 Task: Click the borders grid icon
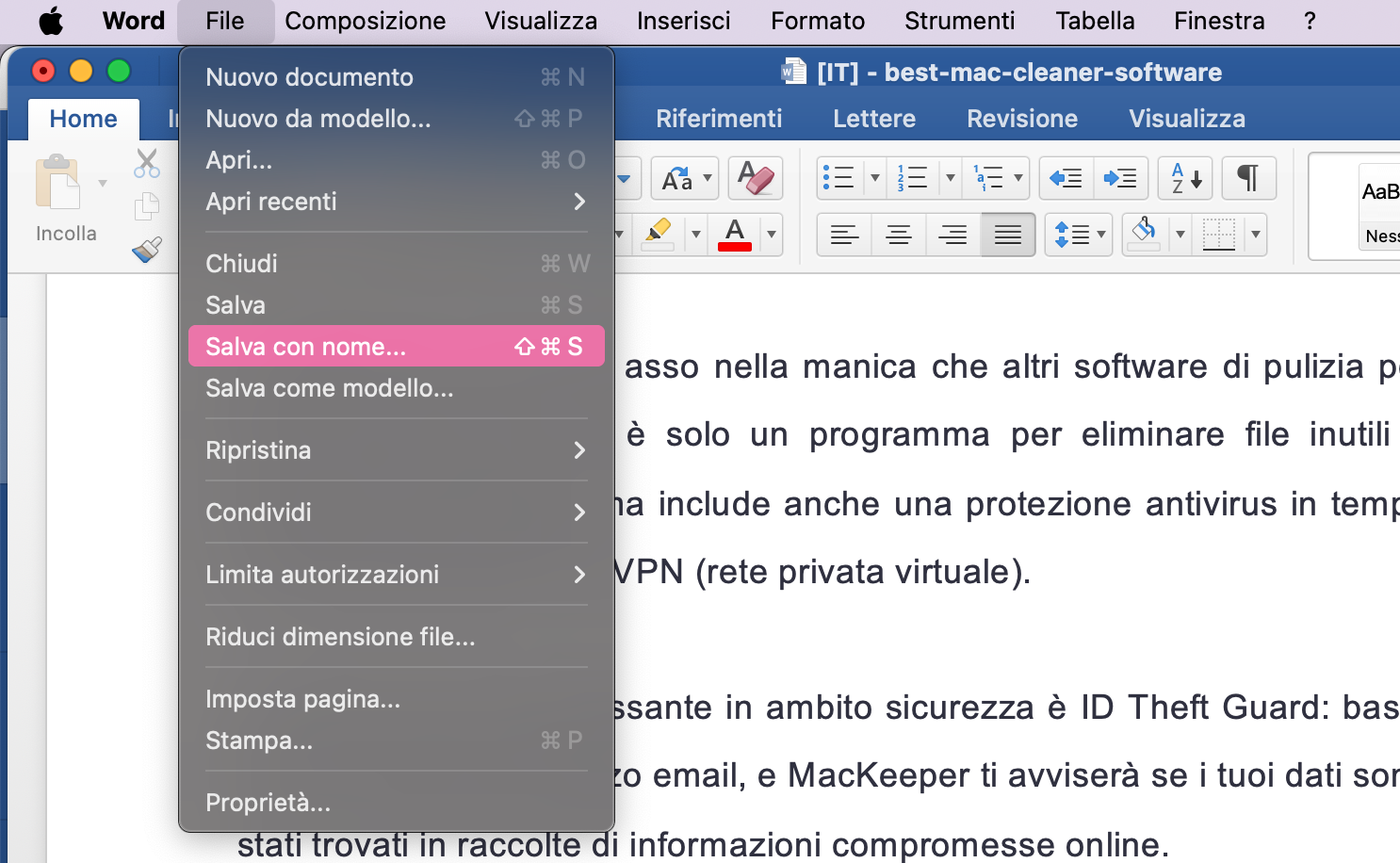coord(1218,234)
